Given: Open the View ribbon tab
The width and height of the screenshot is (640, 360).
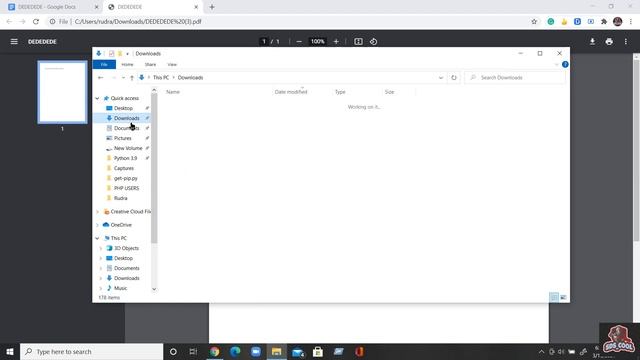Looking at the screenshot, I should tap(172, 64).
